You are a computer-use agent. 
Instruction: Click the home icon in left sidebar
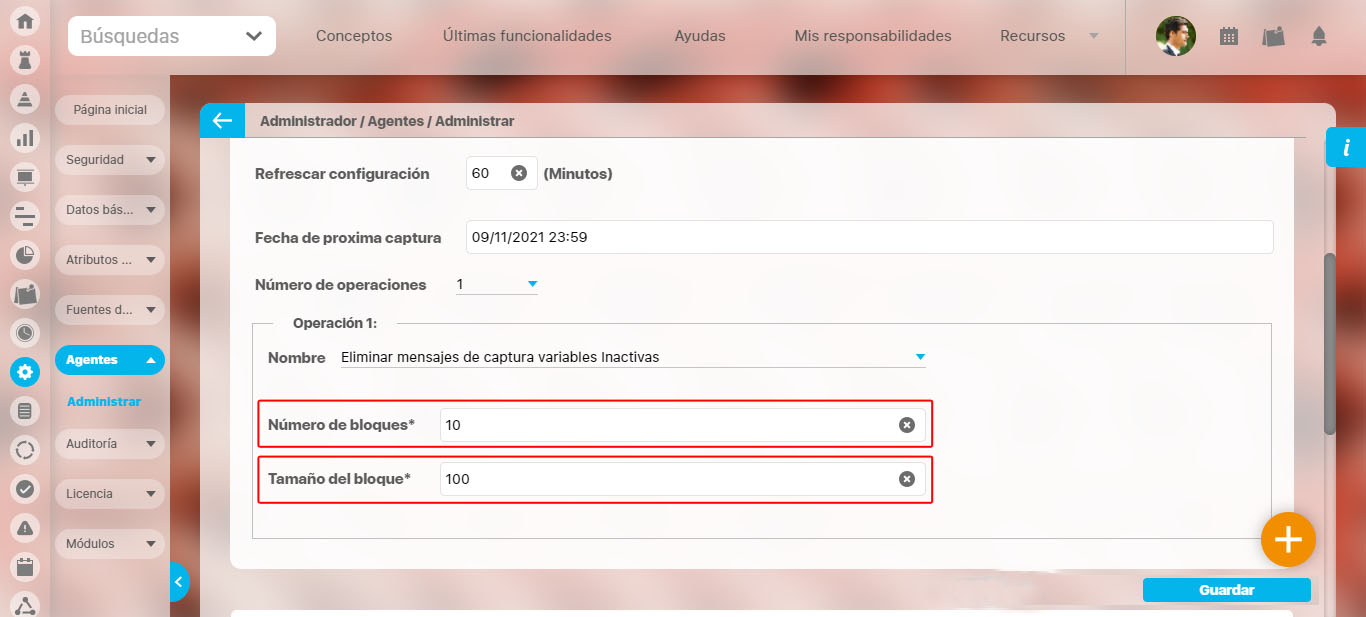[25, 21]
